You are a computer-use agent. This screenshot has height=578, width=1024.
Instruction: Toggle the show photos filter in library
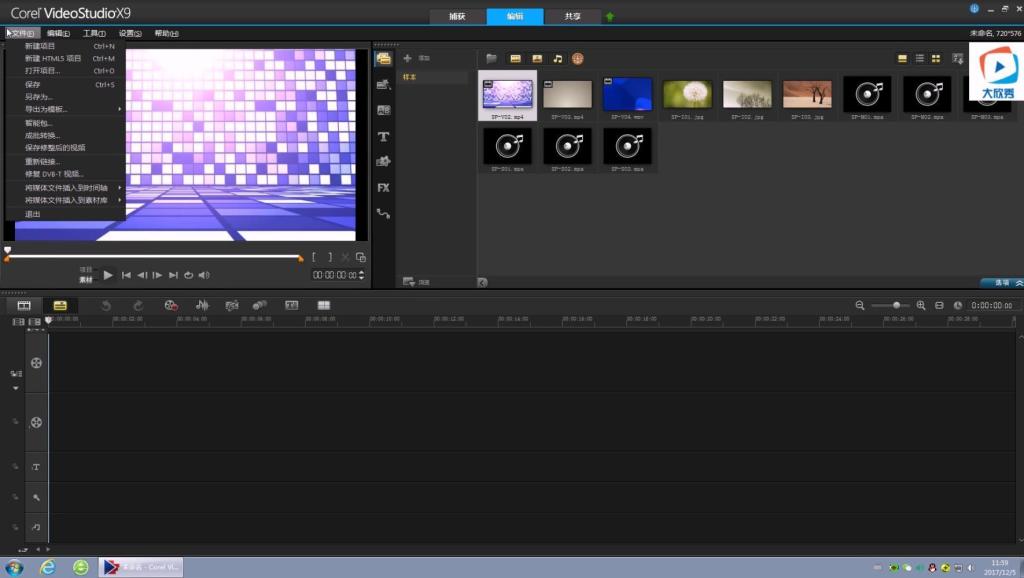[536, 59]
